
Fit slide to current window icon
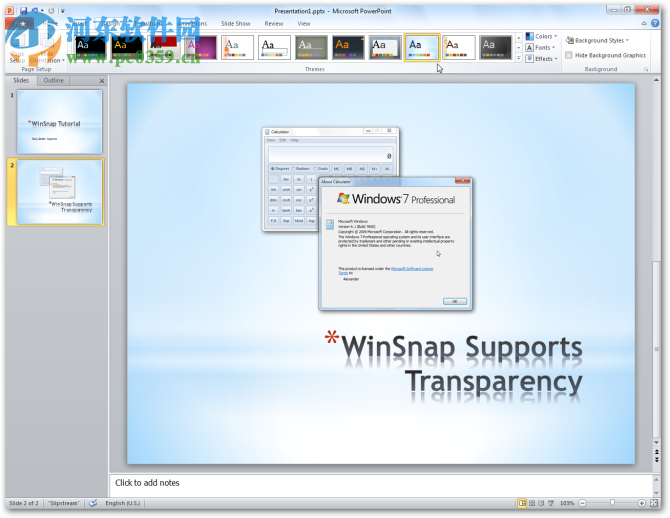654,503
